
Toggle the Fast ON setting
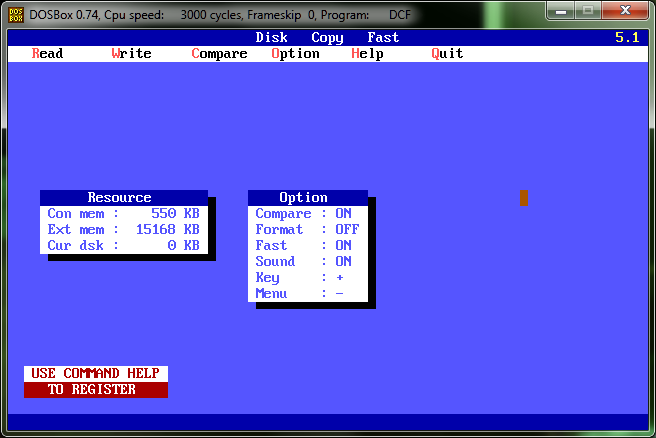(307, 246)
